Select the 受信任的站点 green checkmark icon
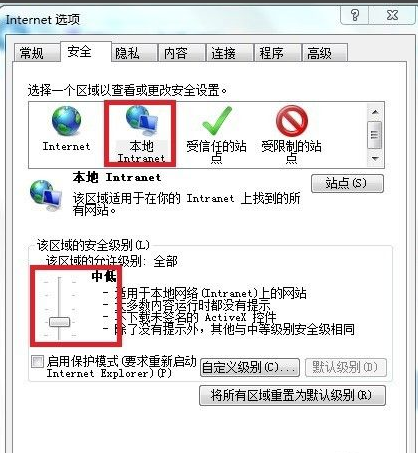Viewport: 418px width, 453px height. coord(217,121)
